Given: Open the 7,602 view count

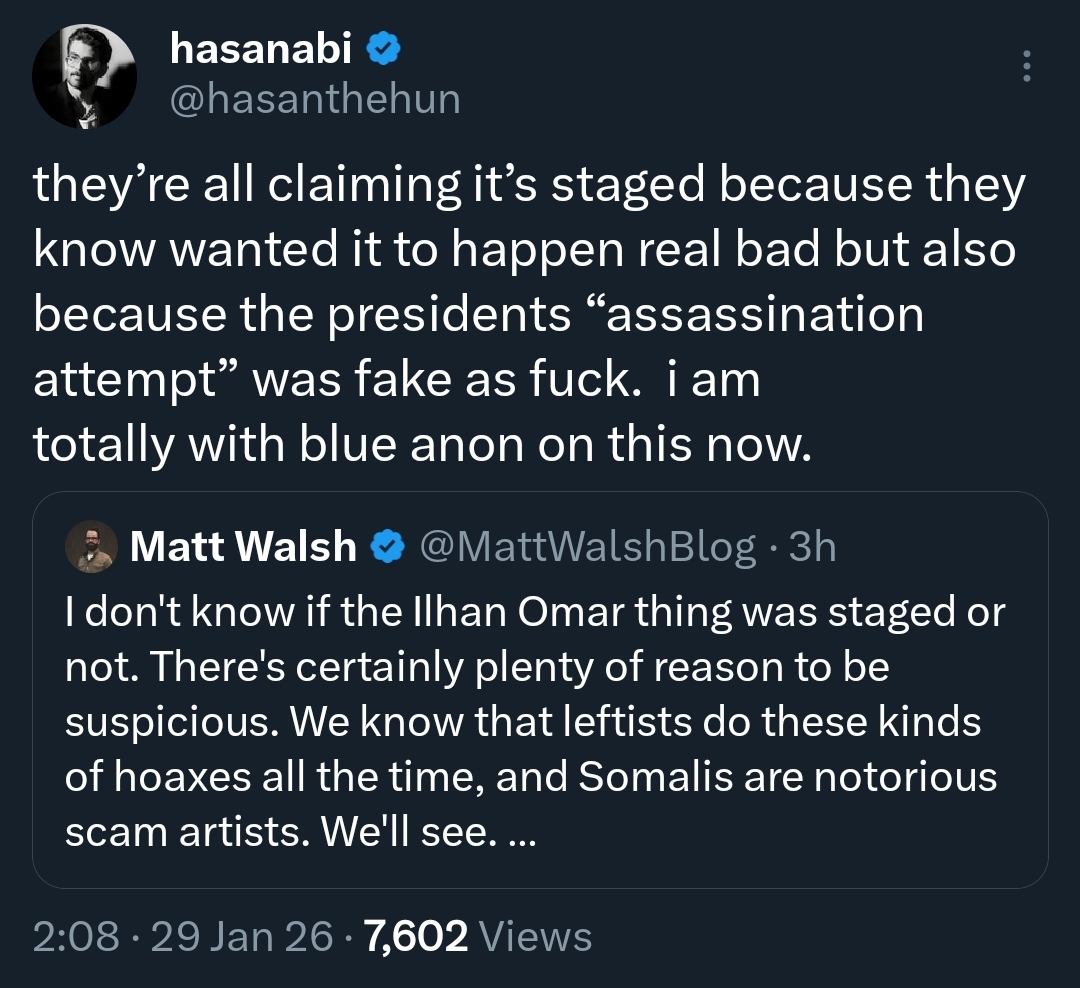Looking at the screenshot, I should [417, 937].
